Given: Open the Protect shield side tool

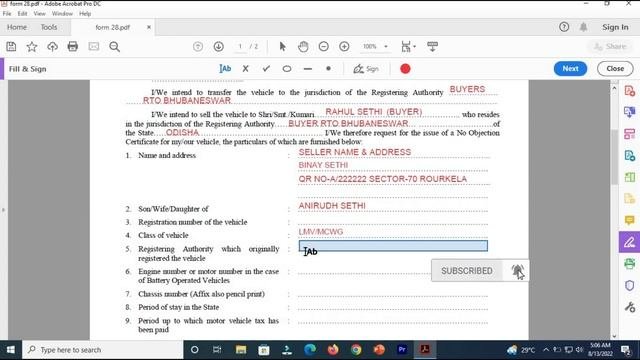Looking at the screenshot, I should click(629, 285).
